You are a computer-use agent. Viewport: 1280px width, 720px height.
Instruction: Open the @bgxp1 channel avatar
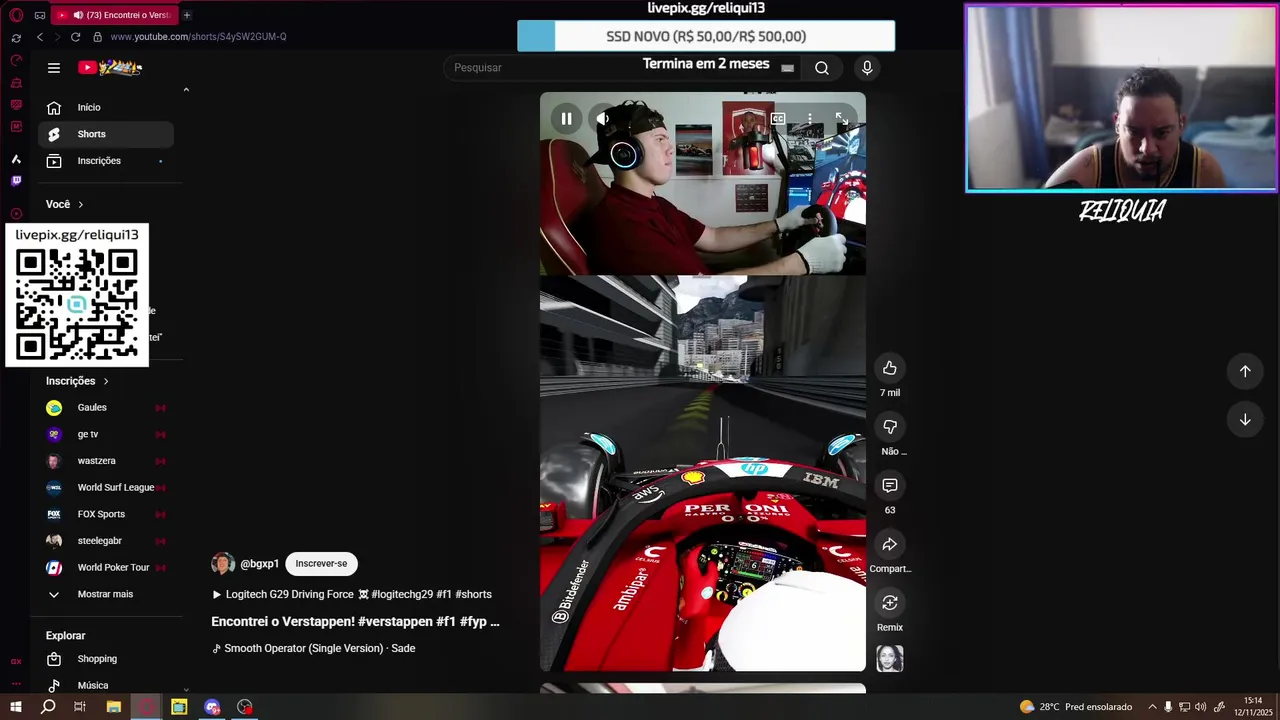pos(223,564)
